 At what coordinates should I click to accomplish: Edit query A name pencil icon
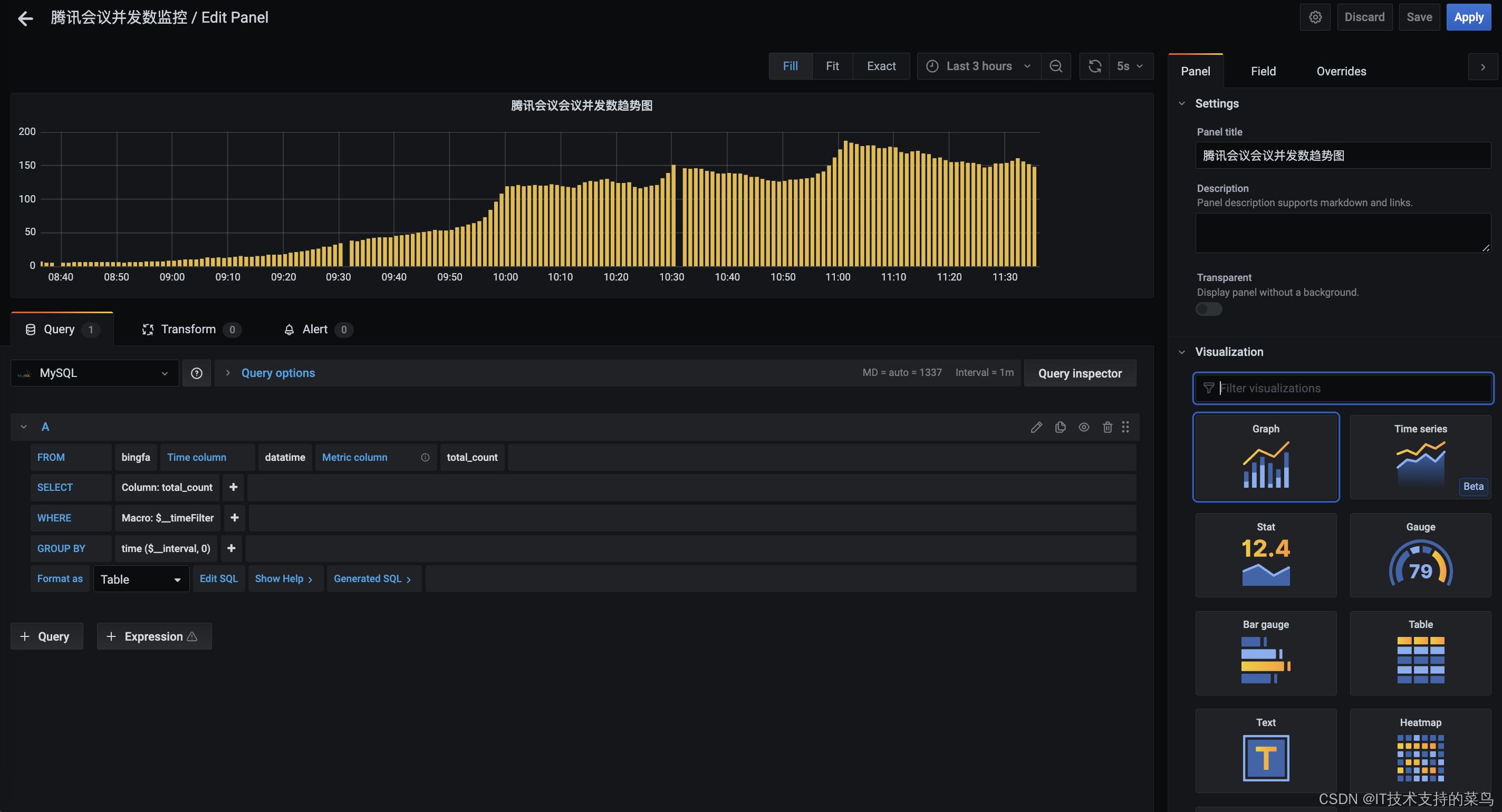pos(1036,427)
